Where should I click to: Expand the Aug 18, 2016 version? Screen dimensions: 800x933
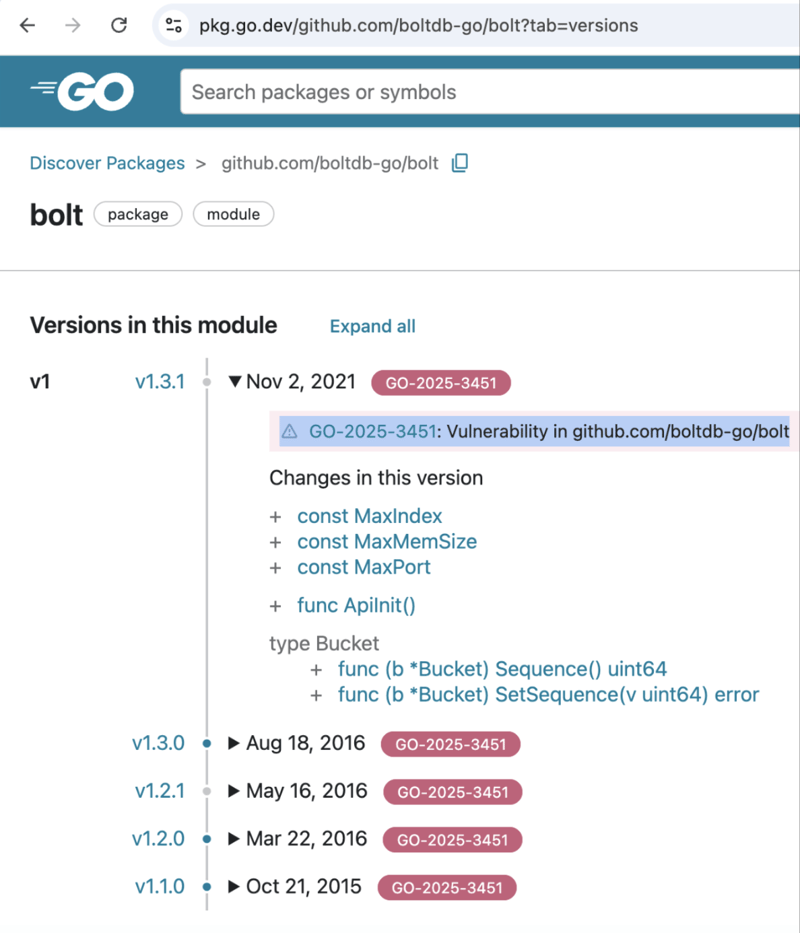pyautogui.click(x=234, y=743)
